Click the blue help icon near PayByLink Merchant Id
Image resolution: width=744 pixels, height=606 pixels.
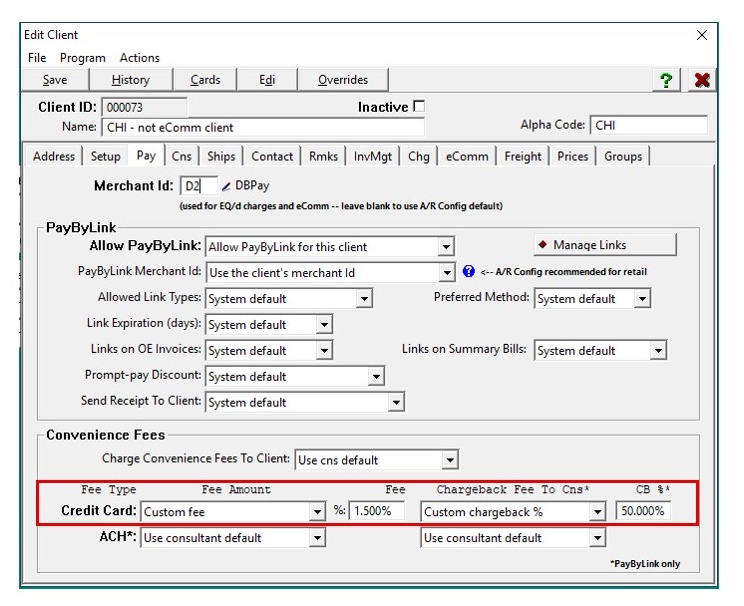coord(468,271)
